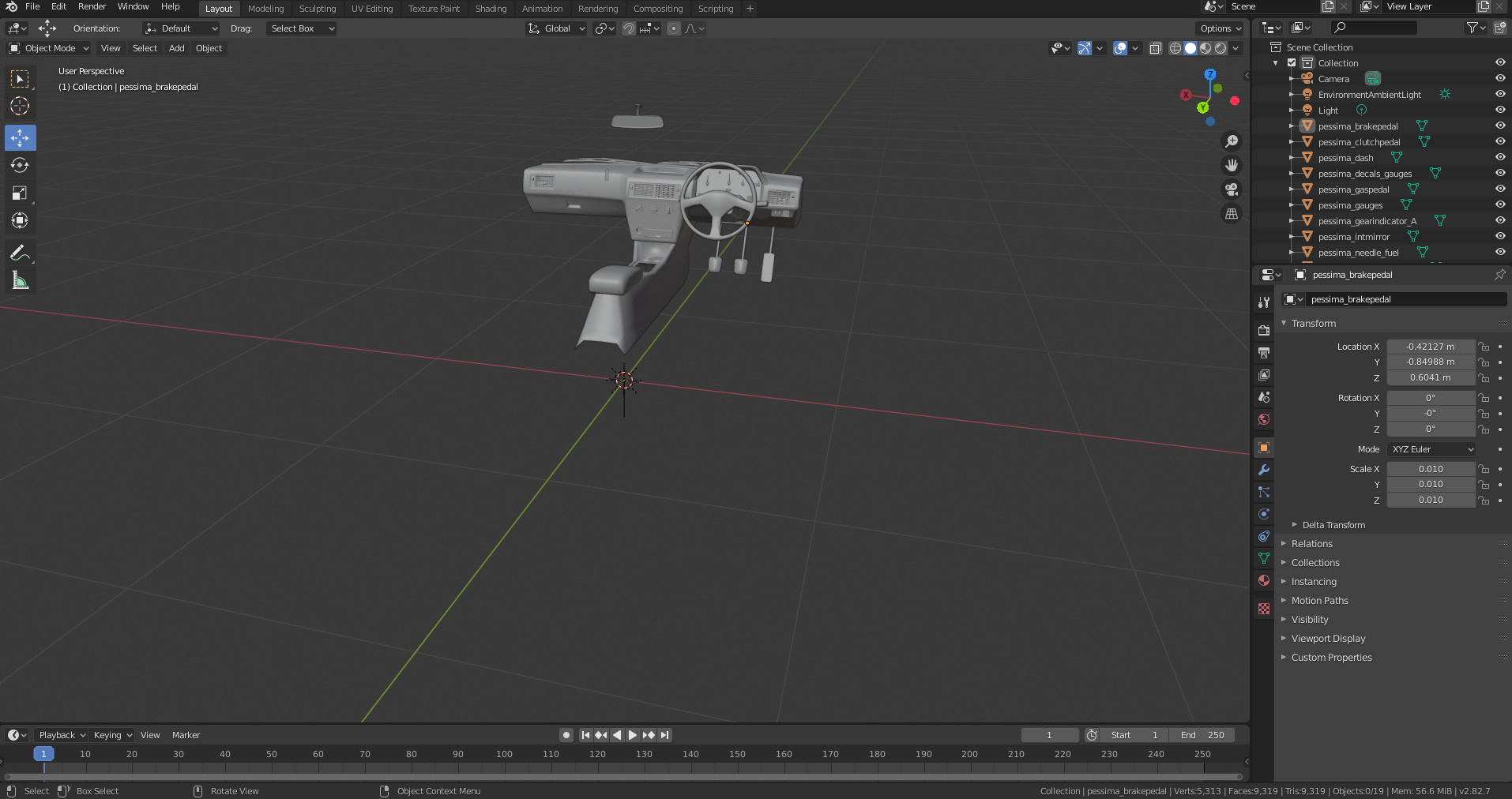Switch to the Scripting workspace tab
This screenshot has width=1512, height=799.
tap(716, 9)
